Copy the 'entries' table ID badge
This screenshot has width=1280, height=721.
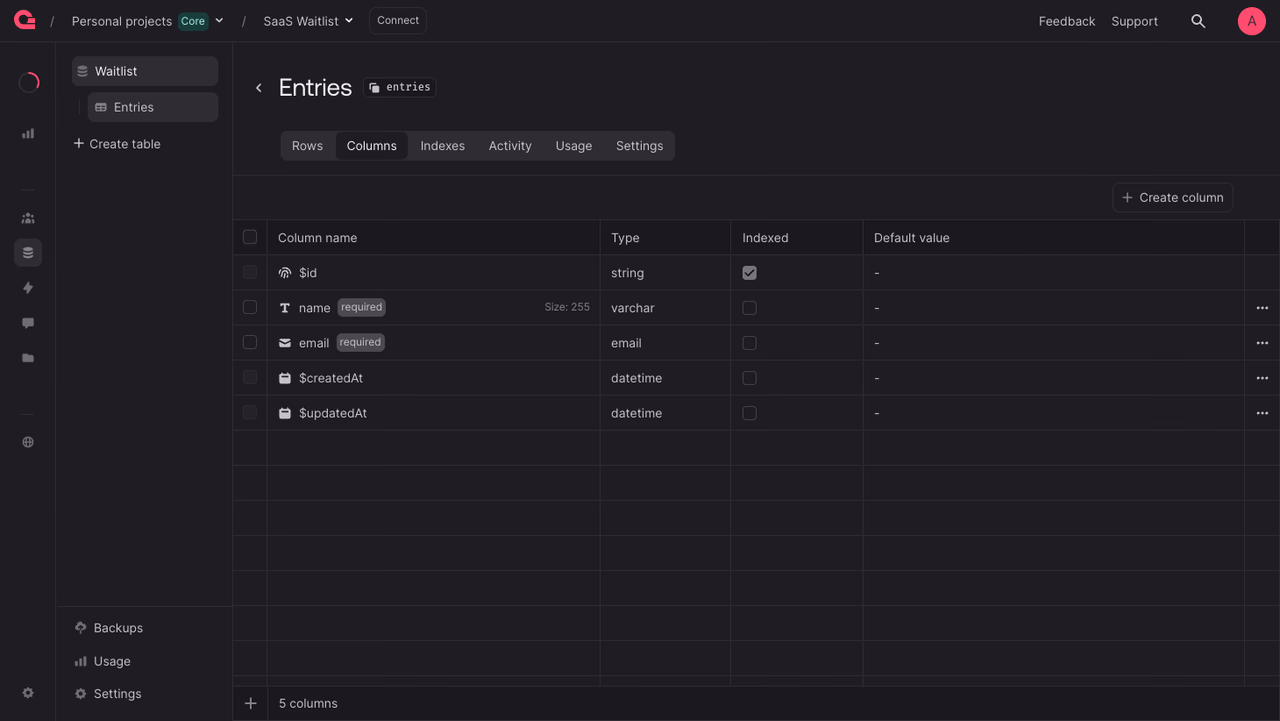click(x=400, y=87)
